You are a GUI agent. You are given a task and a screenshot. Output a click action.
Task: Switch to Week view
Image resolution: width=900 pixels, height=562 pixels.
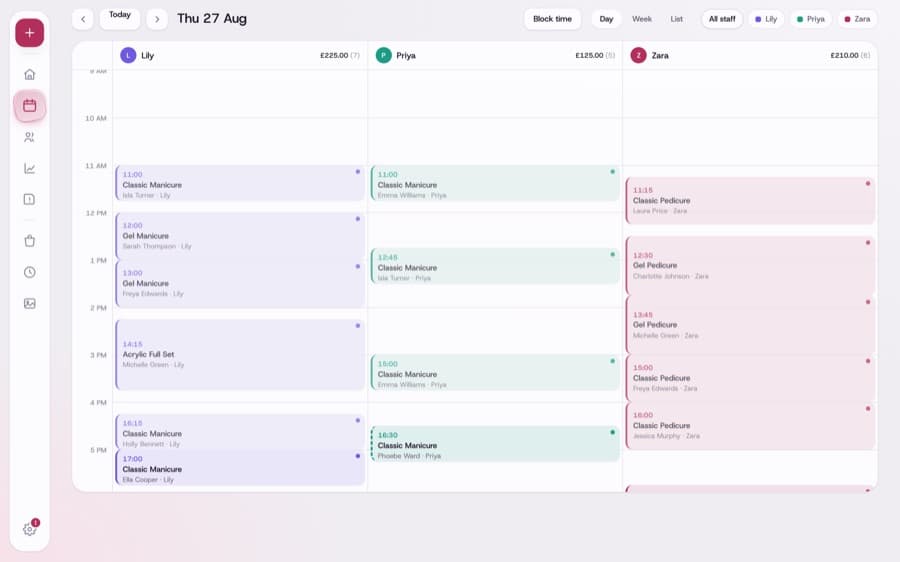pos(642,19)
